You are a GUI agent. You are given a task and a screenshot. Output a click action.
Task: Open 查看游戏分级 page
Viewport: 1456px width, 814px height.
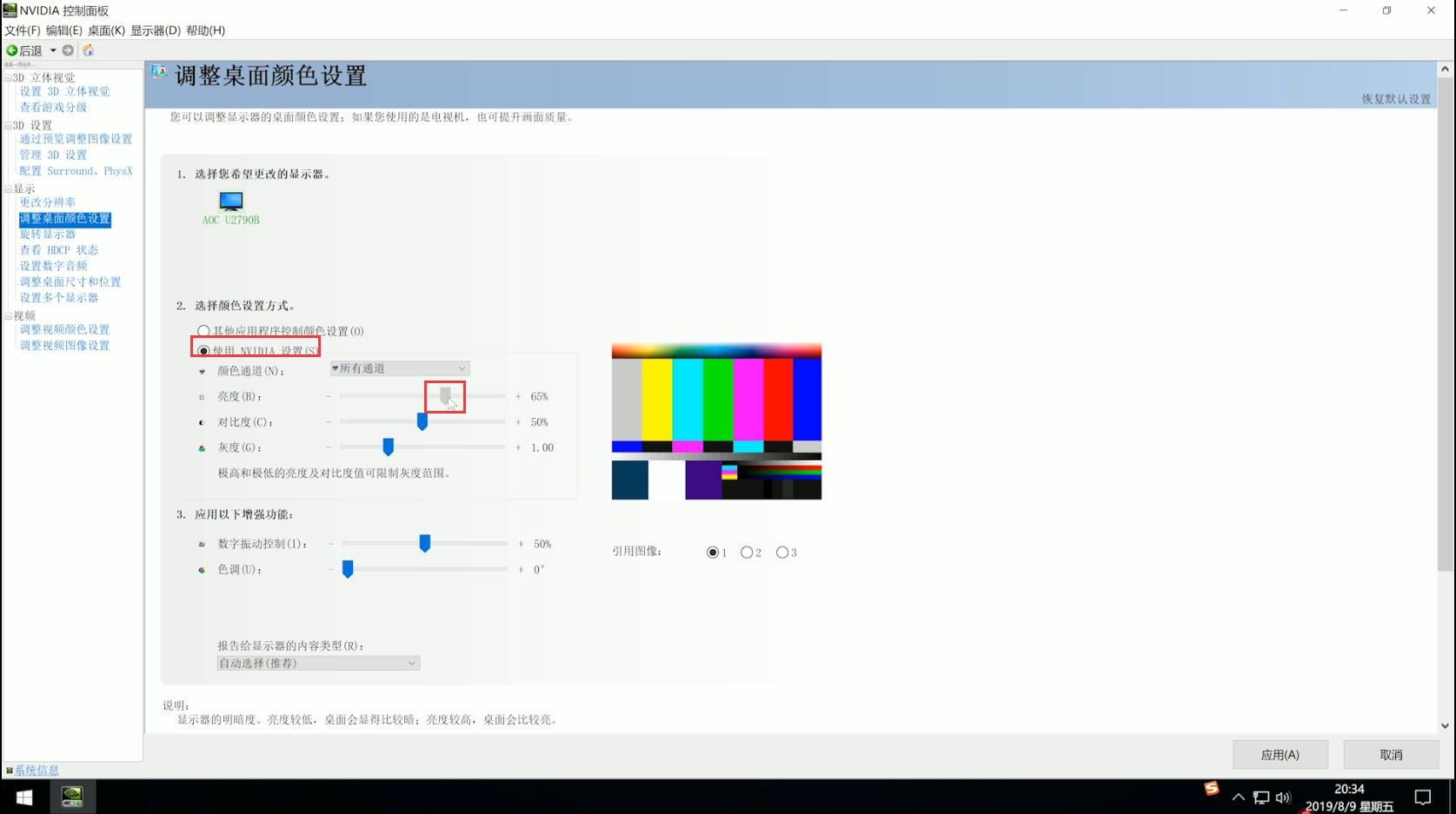point(54,107)
